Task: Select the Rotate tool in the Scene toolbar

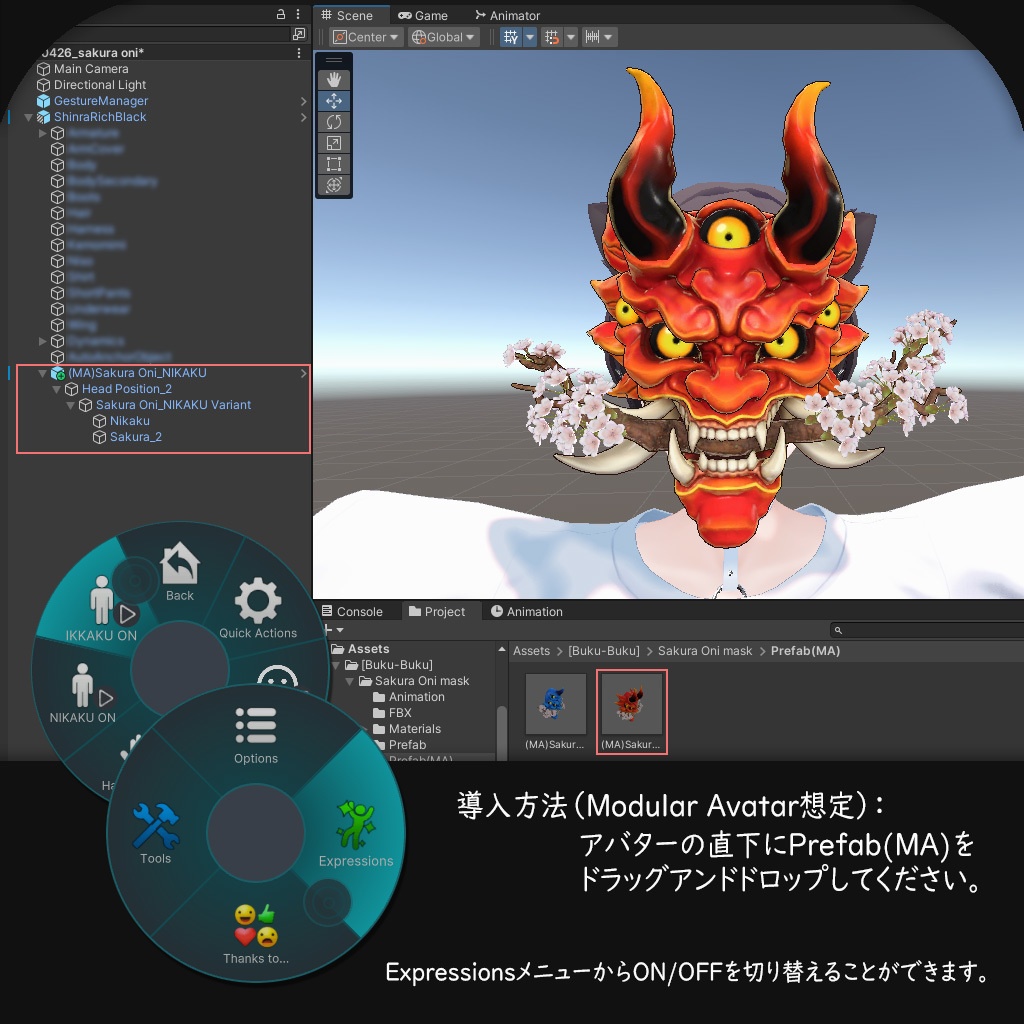Action: click(333, 121)
